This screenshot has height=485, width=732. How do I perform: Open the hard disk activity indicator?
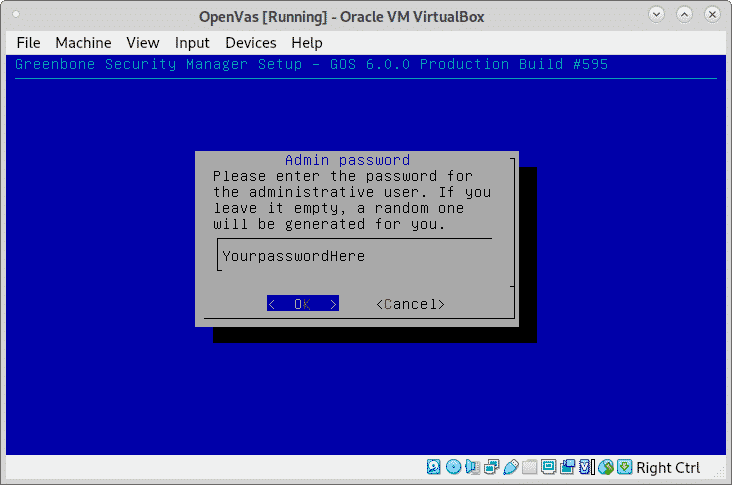pos(434,467)
